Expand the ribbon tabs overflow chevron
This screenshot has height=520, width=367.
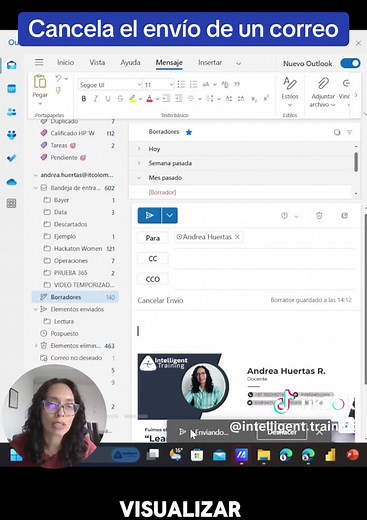238,63
